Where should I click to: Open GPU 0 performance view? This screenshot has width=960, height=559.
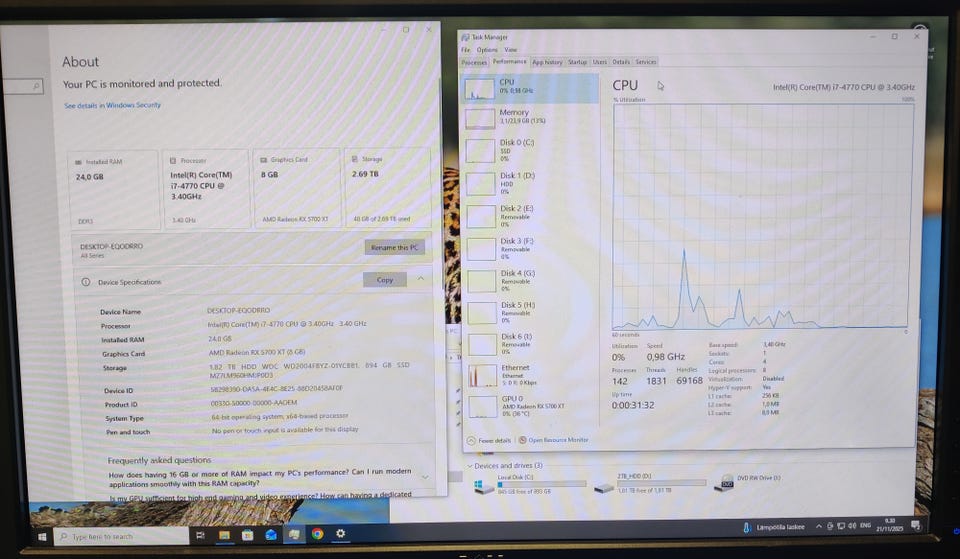[x=530, y=406]
